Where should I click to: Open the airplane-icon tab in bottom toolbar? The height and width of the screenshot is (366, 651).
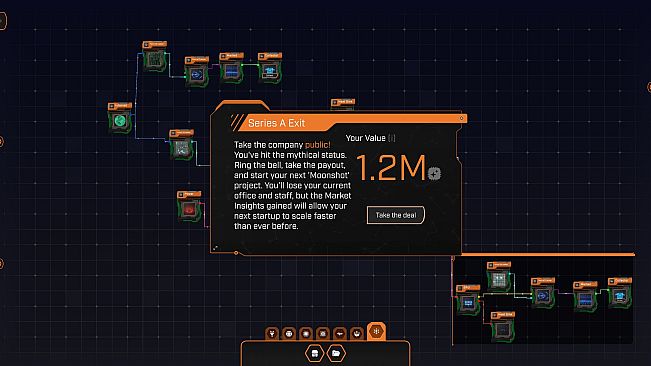340,333
